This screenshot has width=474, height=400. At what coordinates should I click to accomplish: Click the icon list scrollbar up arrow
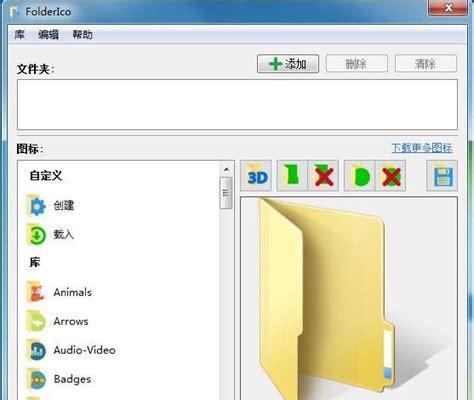point(226,169)
